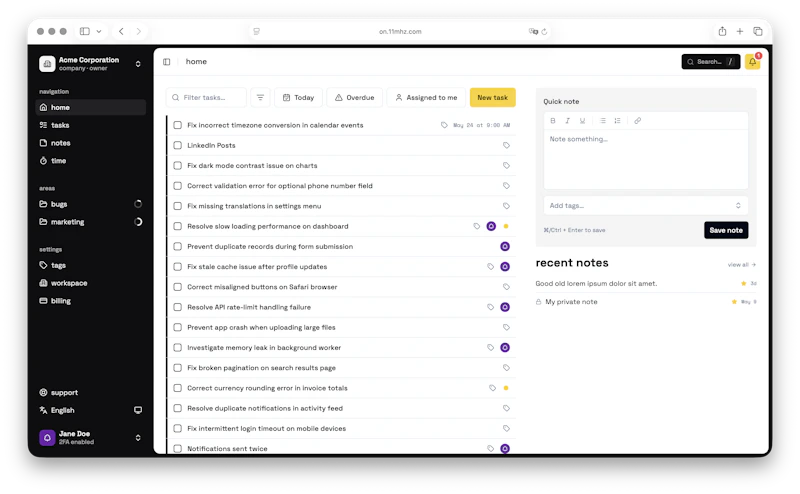Insert bulleted list in Quick note

tap(603, 121)
